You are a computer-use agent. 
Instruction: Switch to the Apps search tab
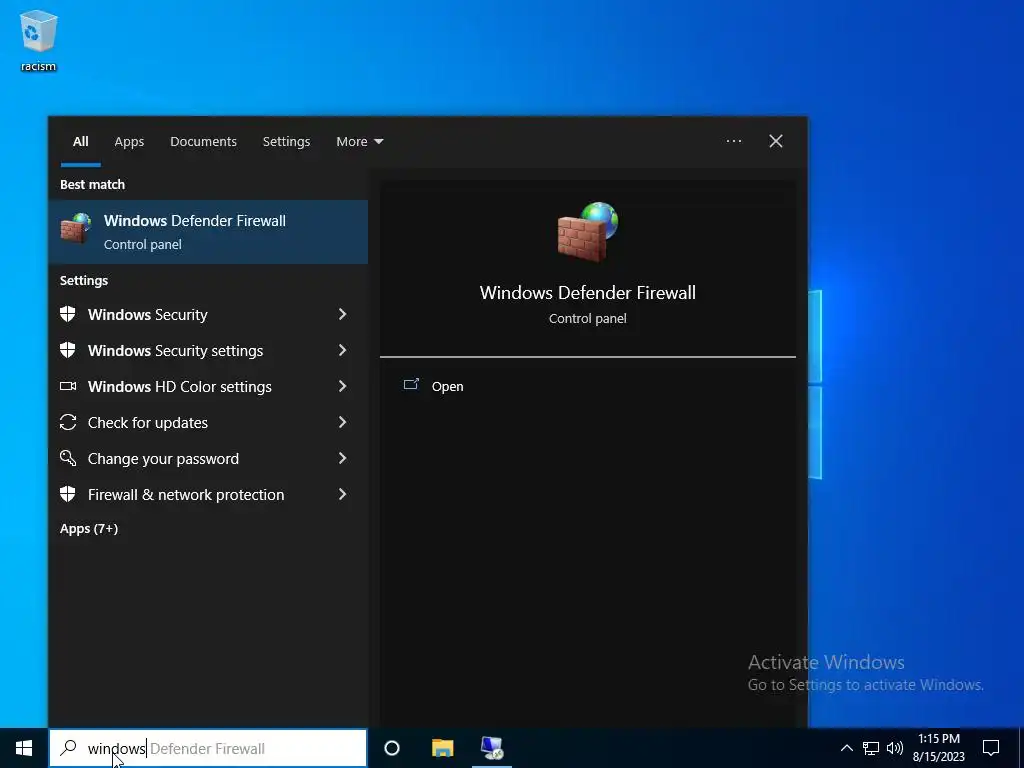coord(129,142)
